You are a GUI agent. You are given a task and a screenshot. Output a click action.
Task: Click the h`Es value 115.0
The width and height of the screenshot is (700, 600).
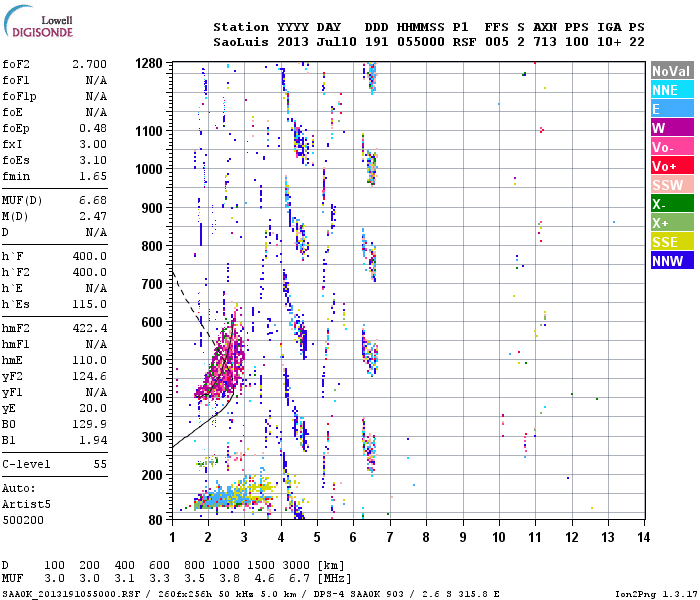89,304
